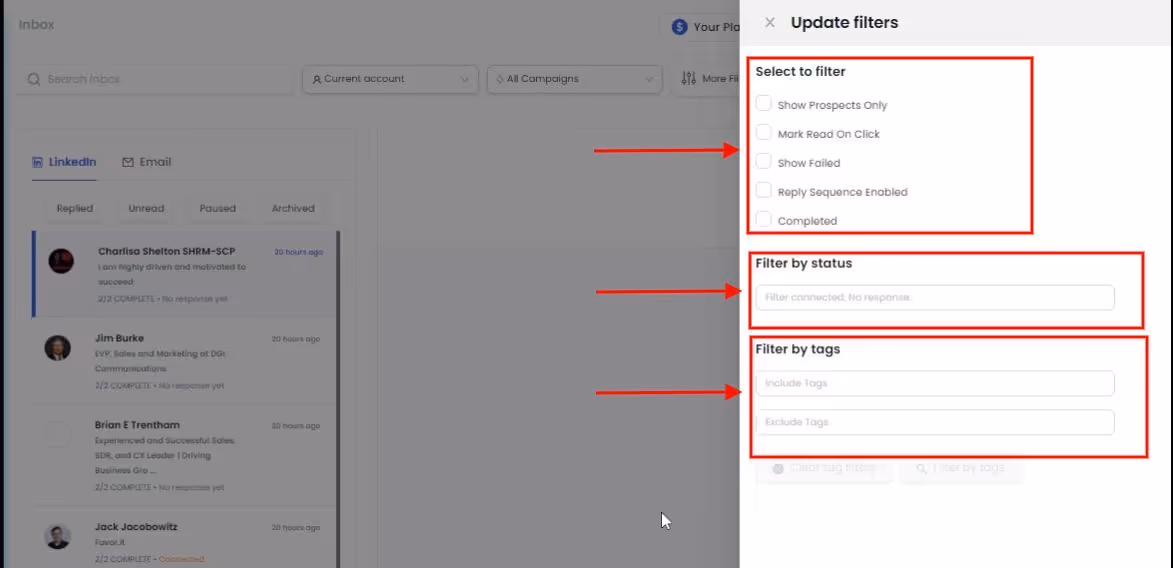The width and height of the screenshot is (1173, 568).
Task: Click the Email envelope icon
Action: pos(128,162)
